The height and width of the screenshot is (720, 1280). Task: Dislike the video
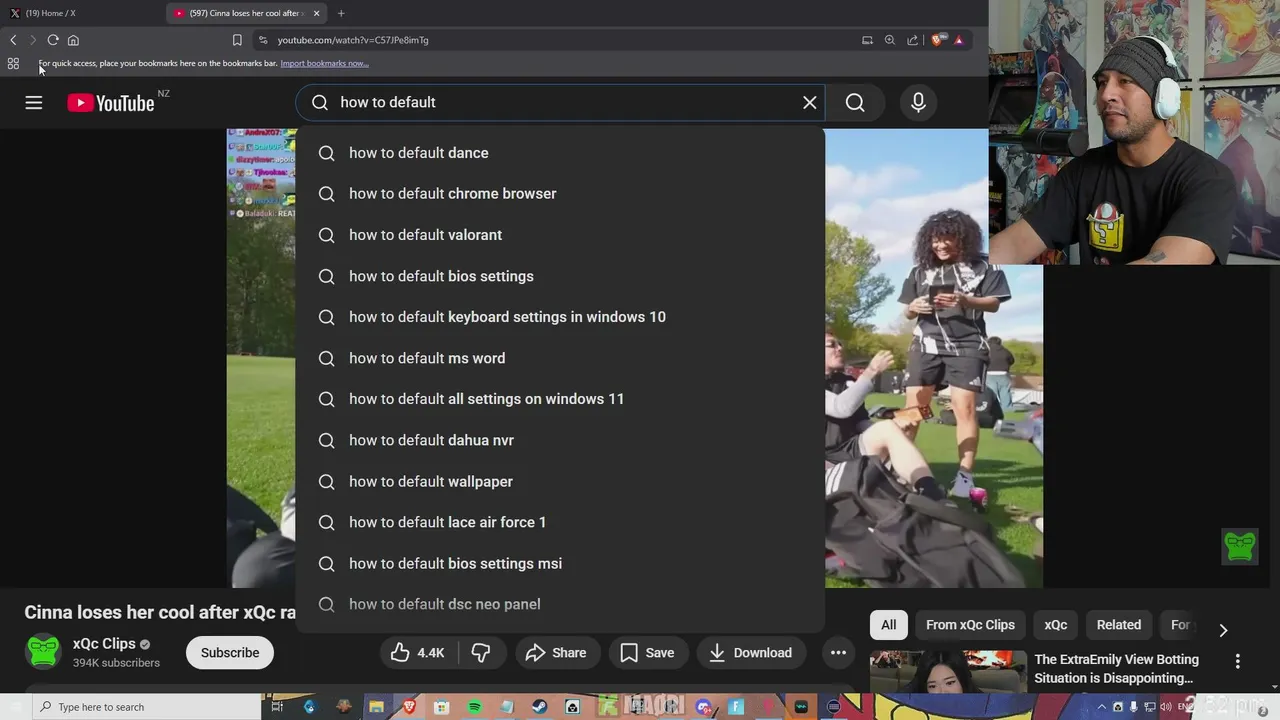[481, 653]
